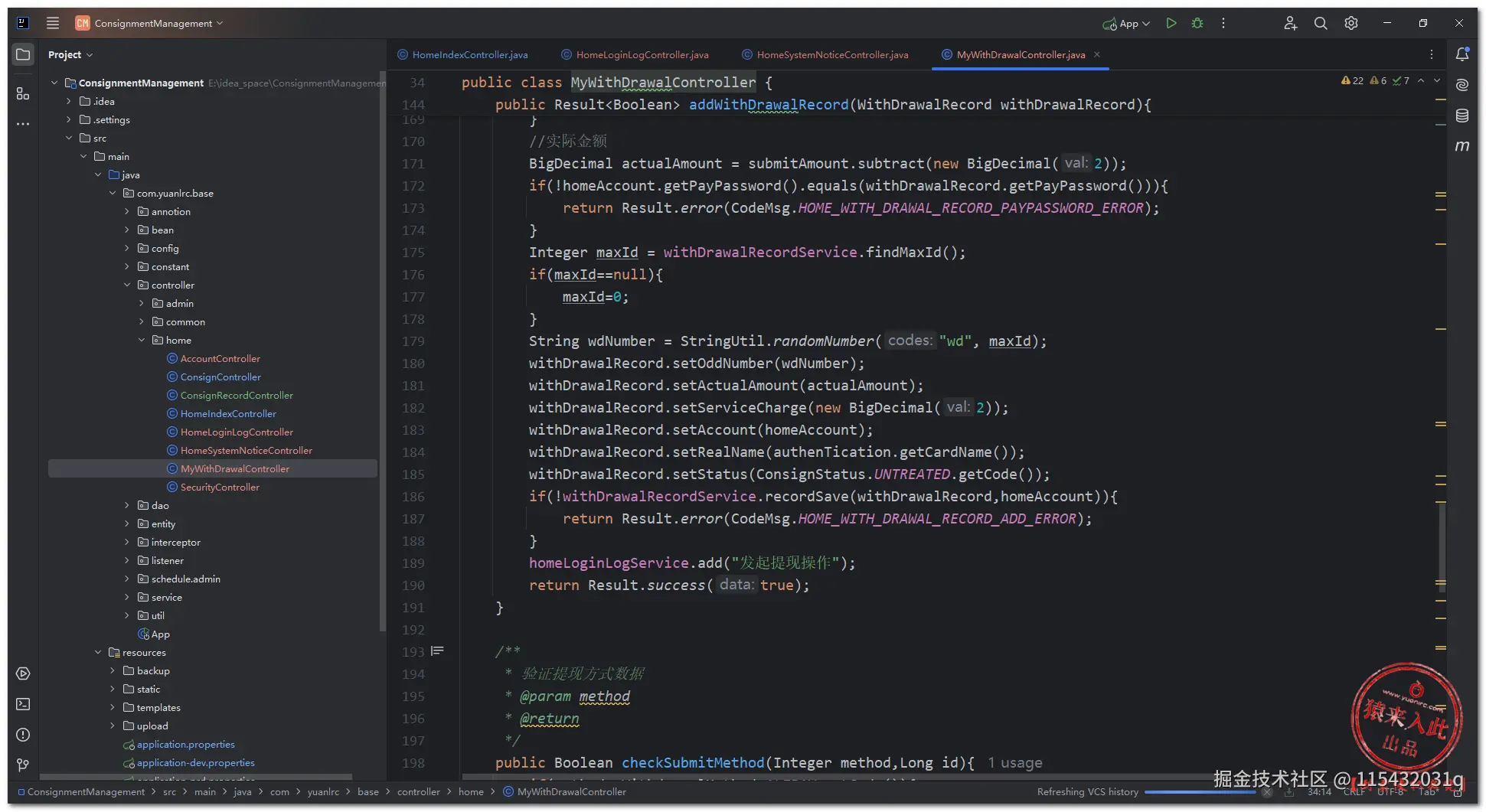Select the MyWithDrawalController.java tab
The image size is (1486, 812).
(x=1021, y=54)
